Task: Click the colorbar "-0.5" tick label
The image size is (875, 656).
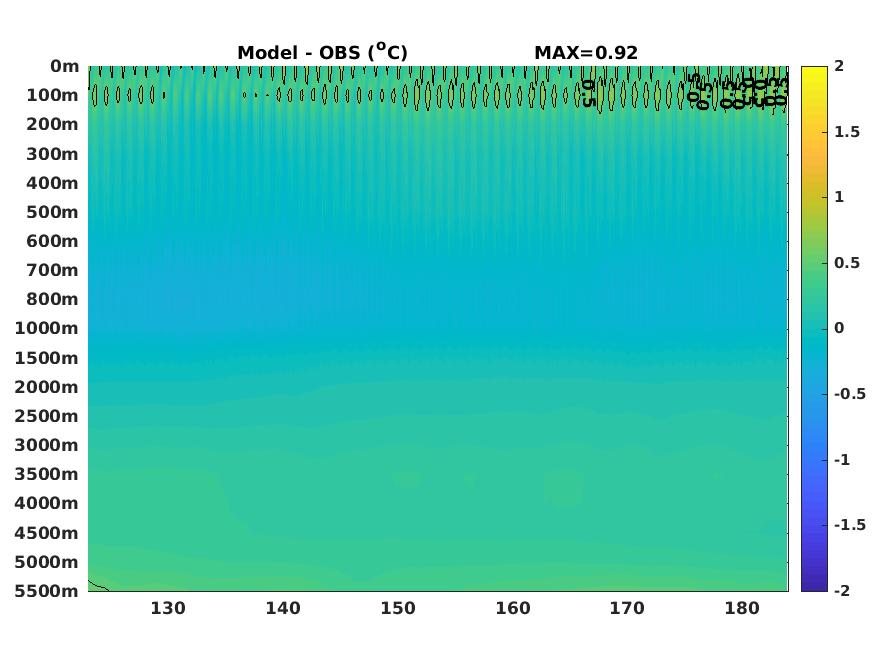Action: [850, 394]
